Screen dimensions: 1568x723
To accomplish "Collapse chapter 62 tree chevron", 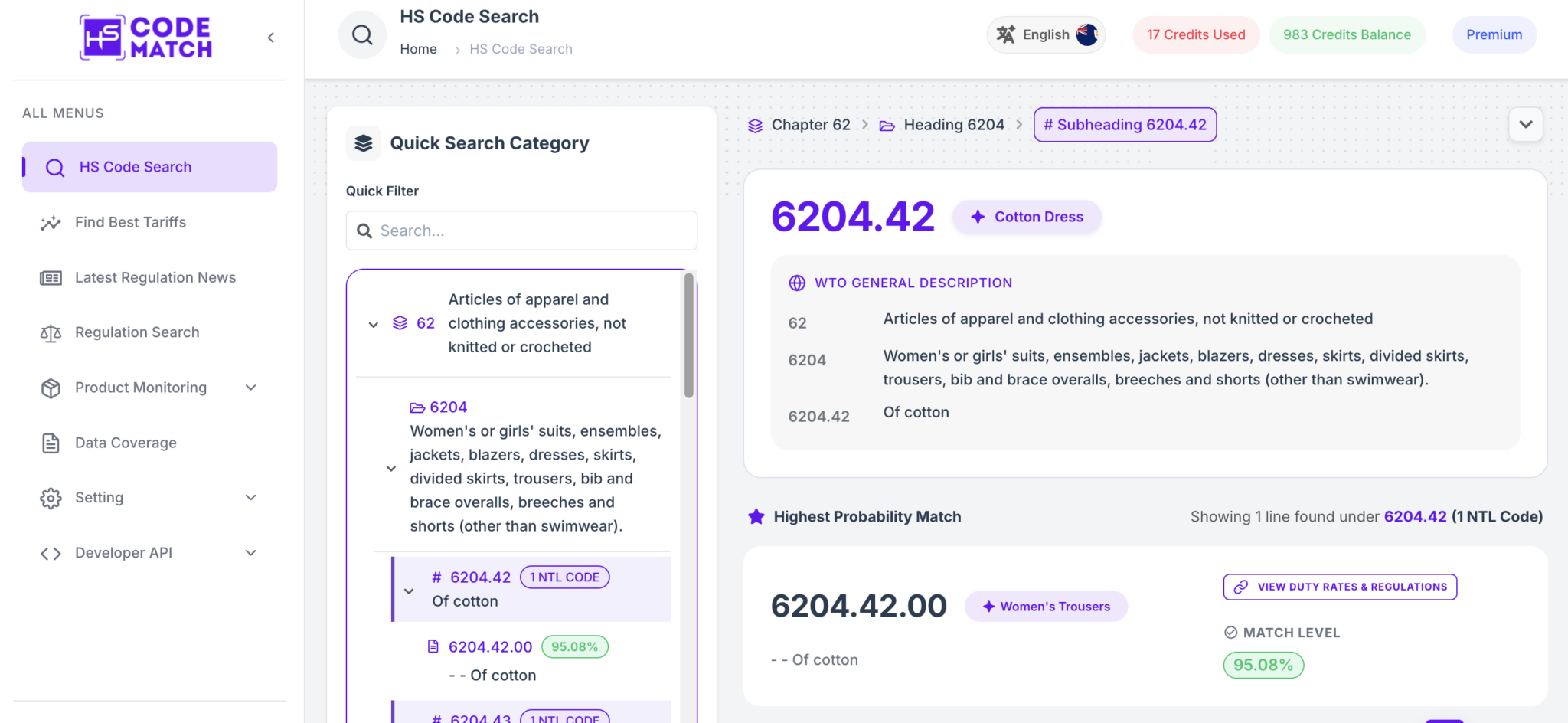I will [374, 324].
